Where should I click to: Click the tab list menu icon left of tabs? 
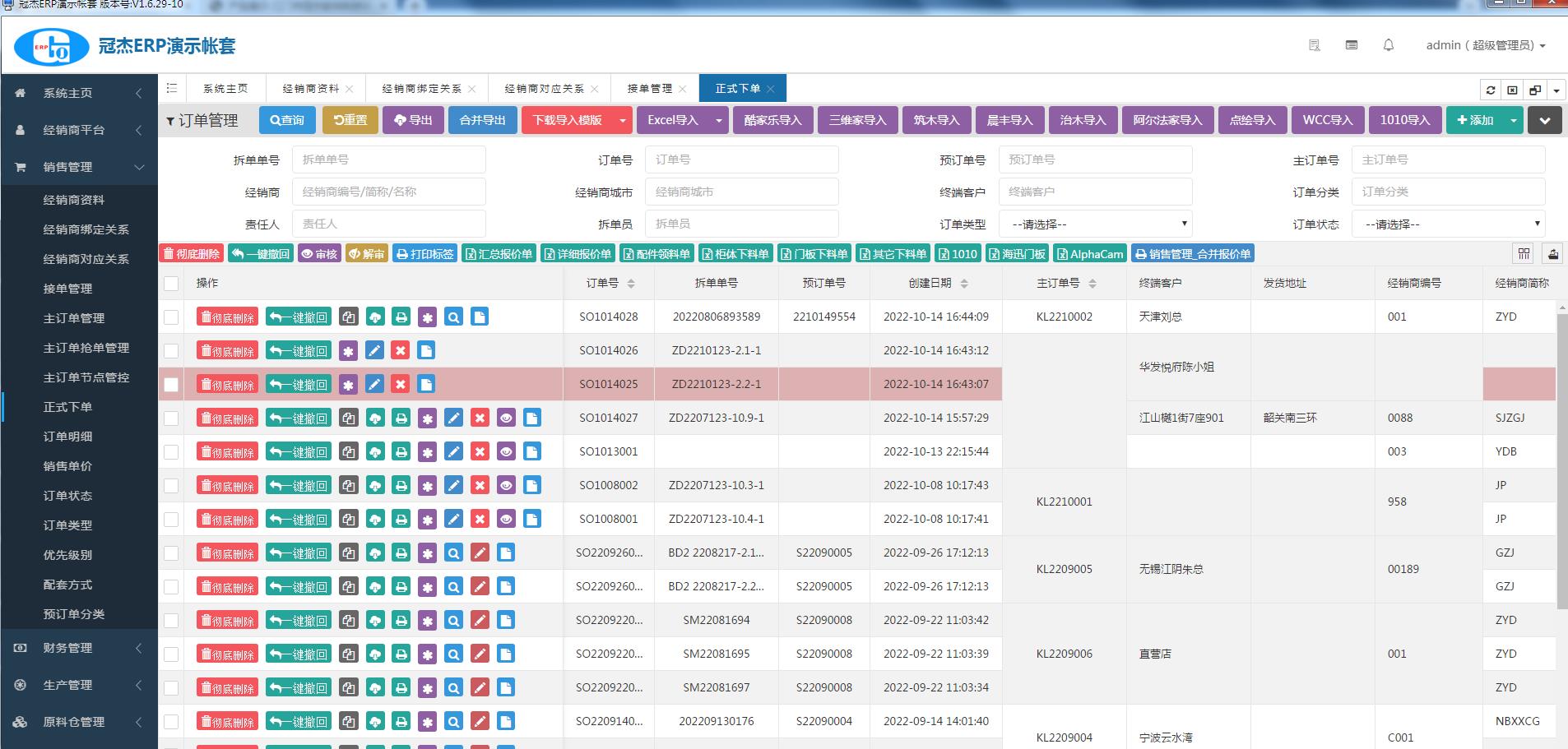pyautogui.click(x=172, y=88)
